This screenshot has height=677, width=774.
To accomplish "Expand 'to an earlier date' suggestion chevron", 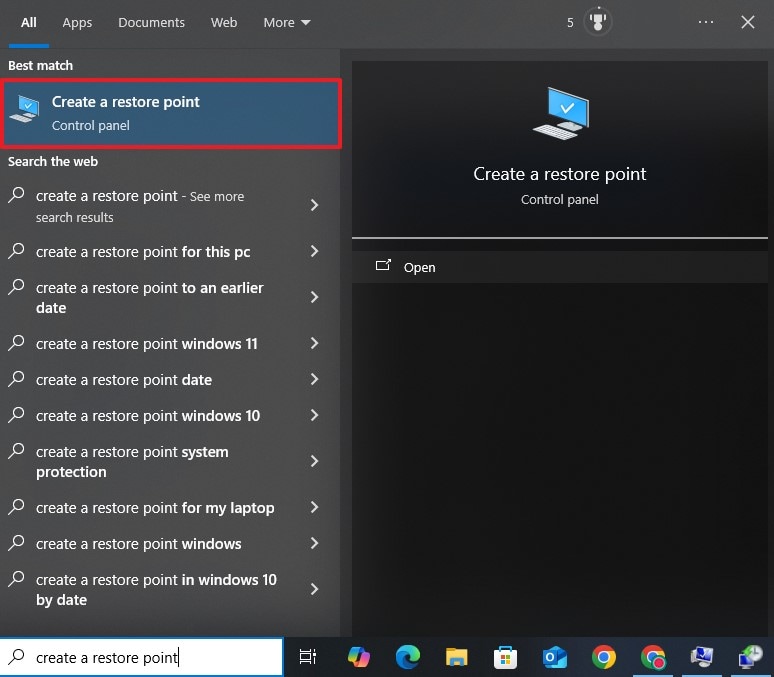I will (x=314, y=297).
